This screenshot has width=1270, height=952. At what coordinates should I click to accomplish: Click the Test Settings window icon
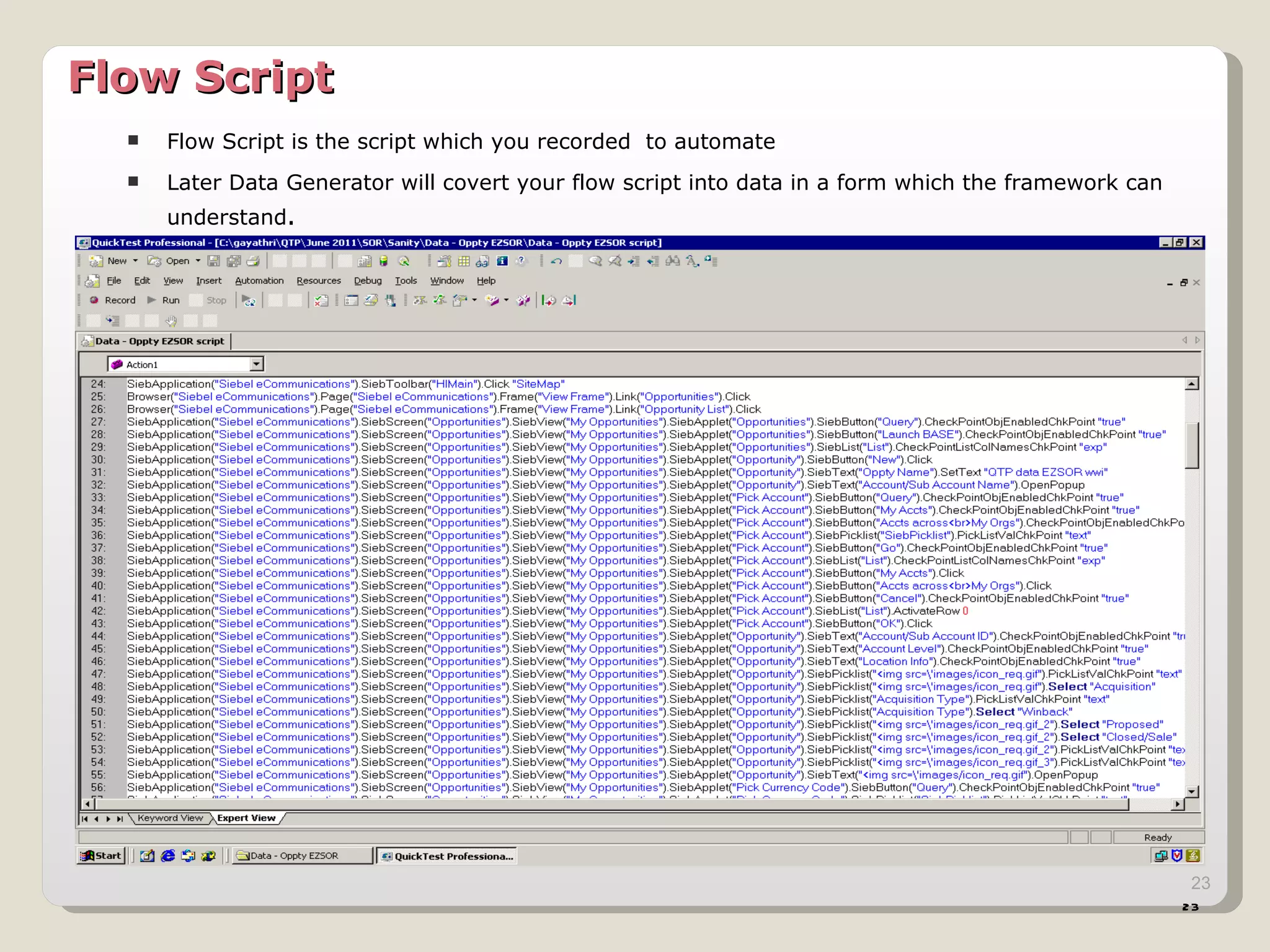(351, 301)
